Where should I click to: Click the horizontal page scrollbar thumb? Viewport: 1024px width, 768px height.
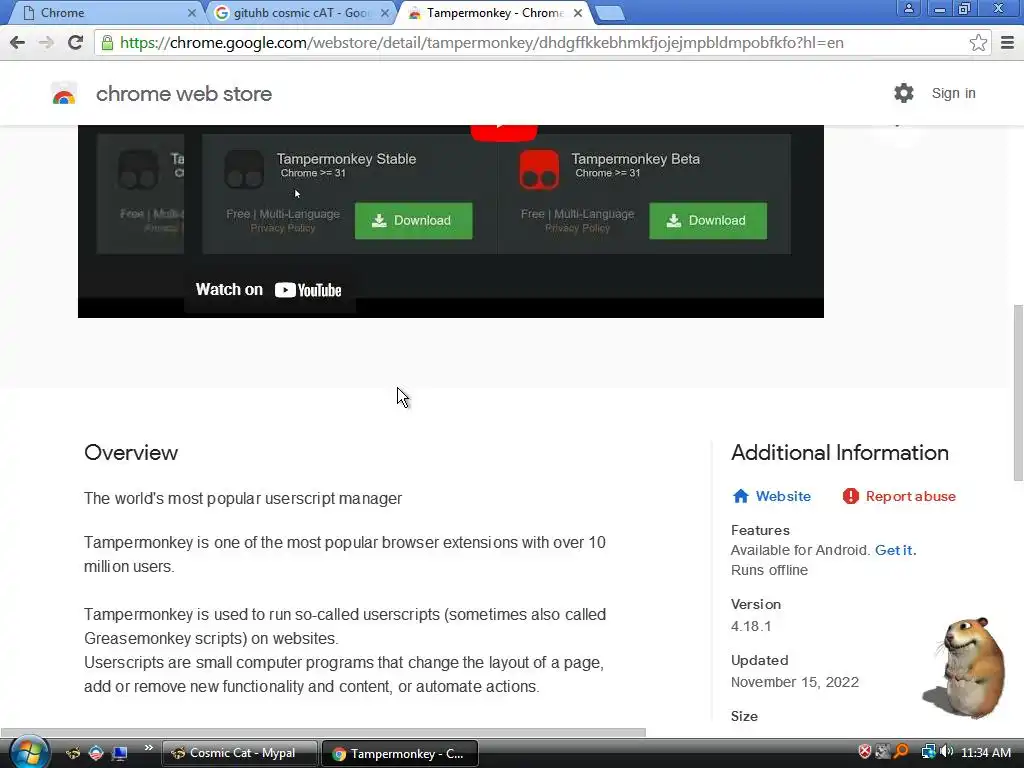tap(323, 732)
